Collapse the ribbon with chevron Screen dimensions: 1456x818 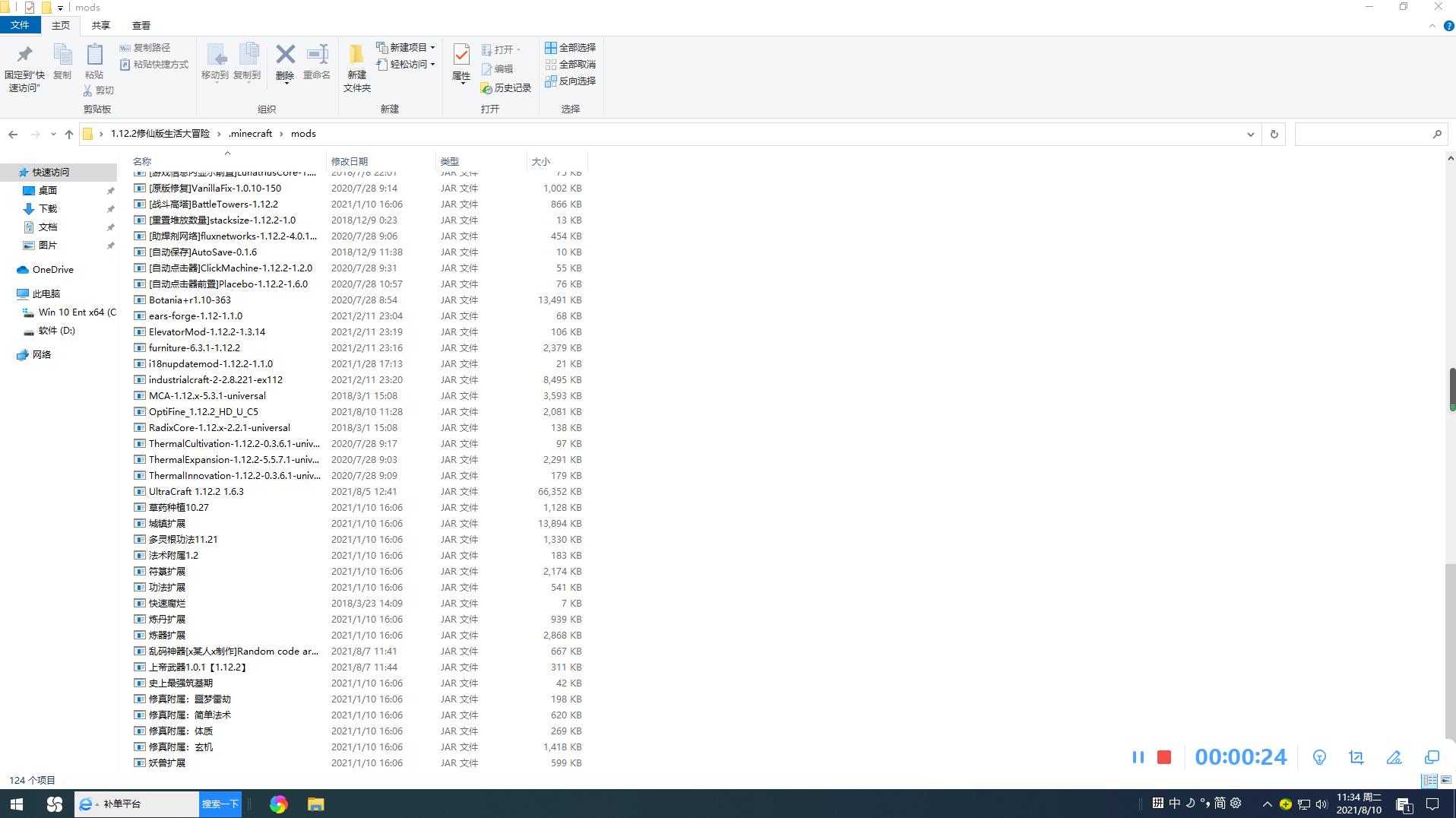click(x=1432, y=26)
